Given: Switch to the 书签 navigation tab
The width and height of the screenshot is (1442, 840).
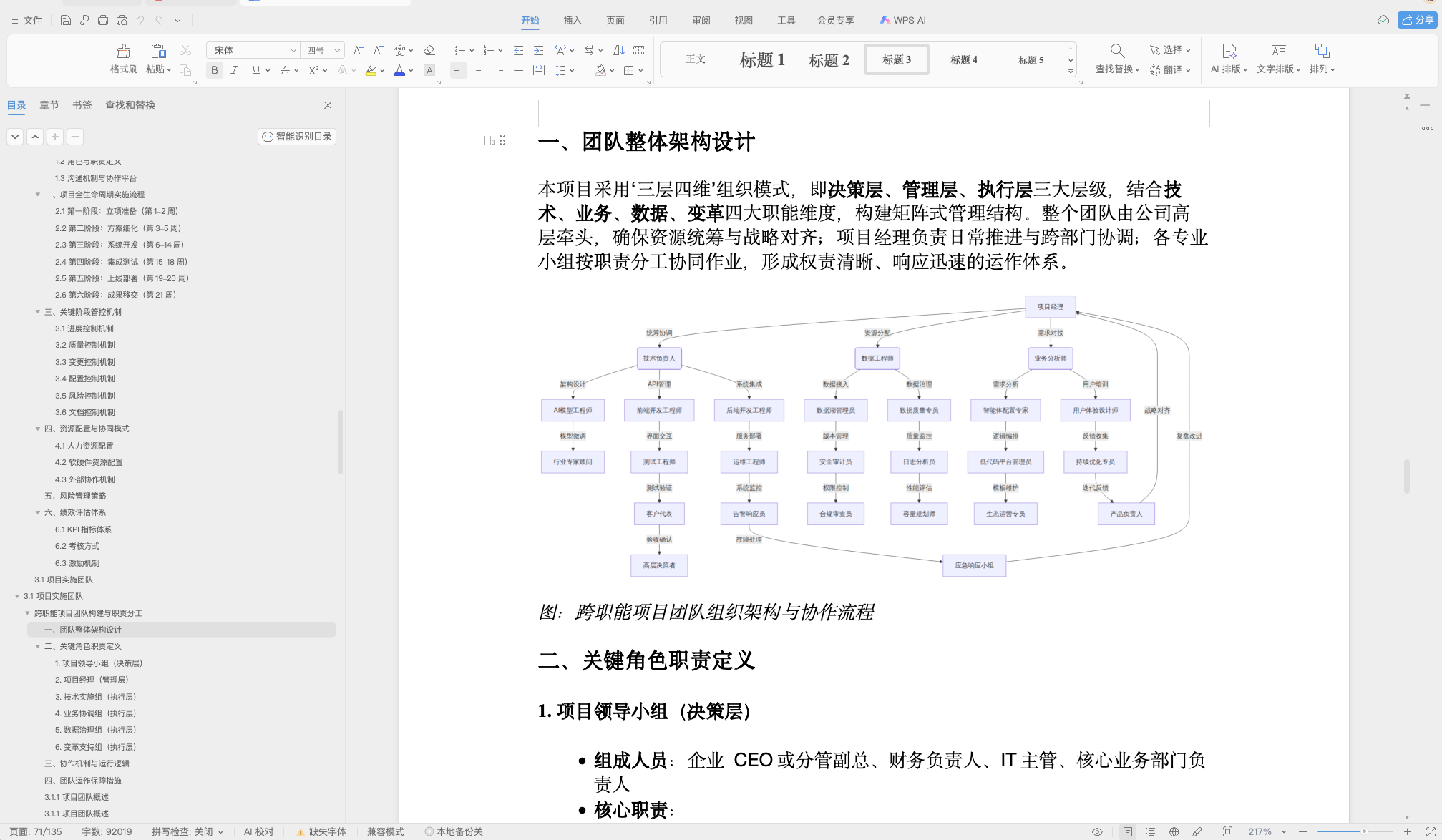Looking at the screenshot, I should [82, 105].
